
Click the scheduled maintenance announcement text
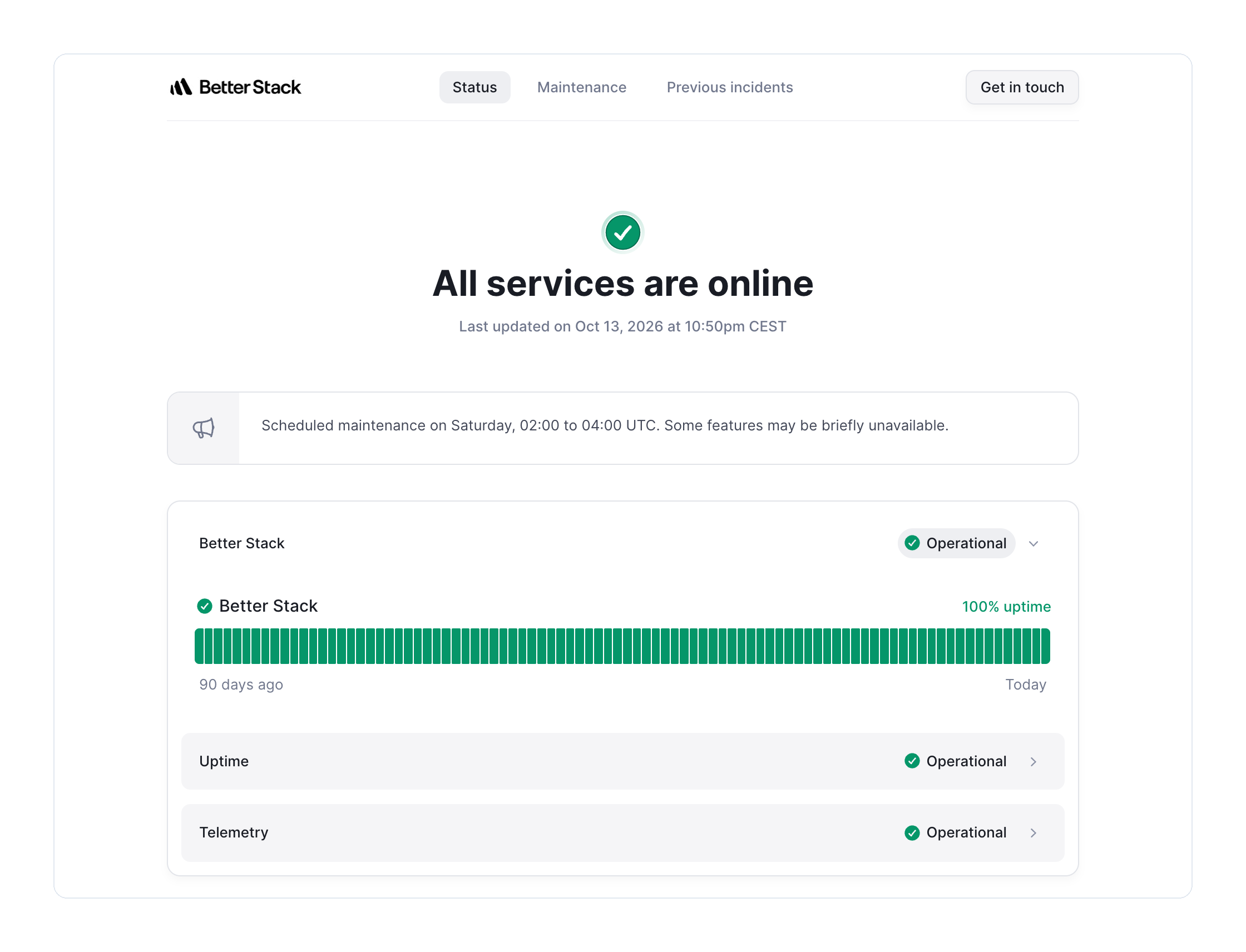[x=605, y=425]
